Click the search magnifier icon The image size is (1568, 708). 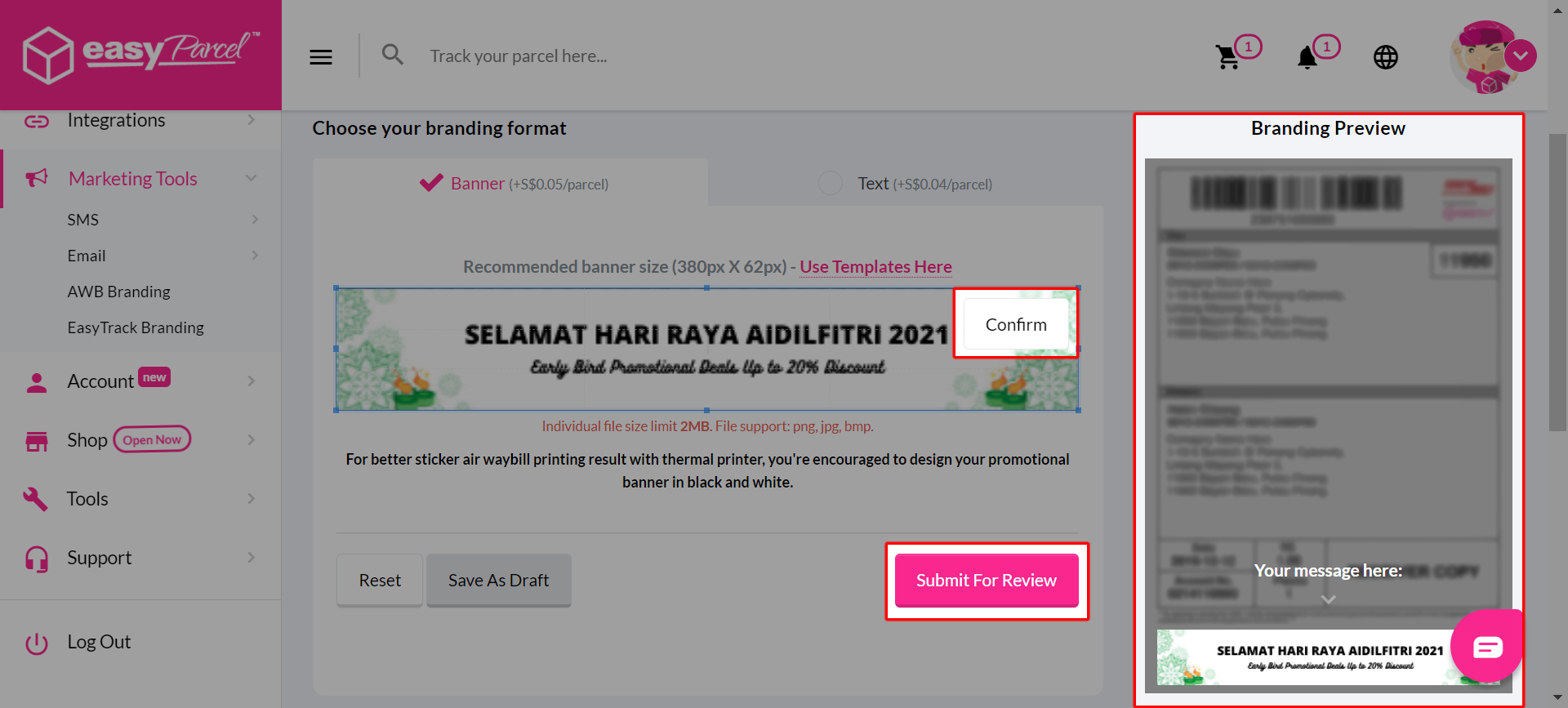point(392,54)
